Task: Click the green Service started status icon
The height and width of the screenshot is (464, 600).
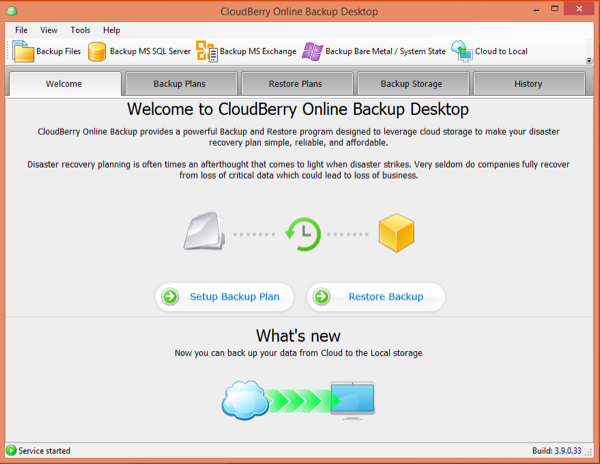Action: pos(11,450)
